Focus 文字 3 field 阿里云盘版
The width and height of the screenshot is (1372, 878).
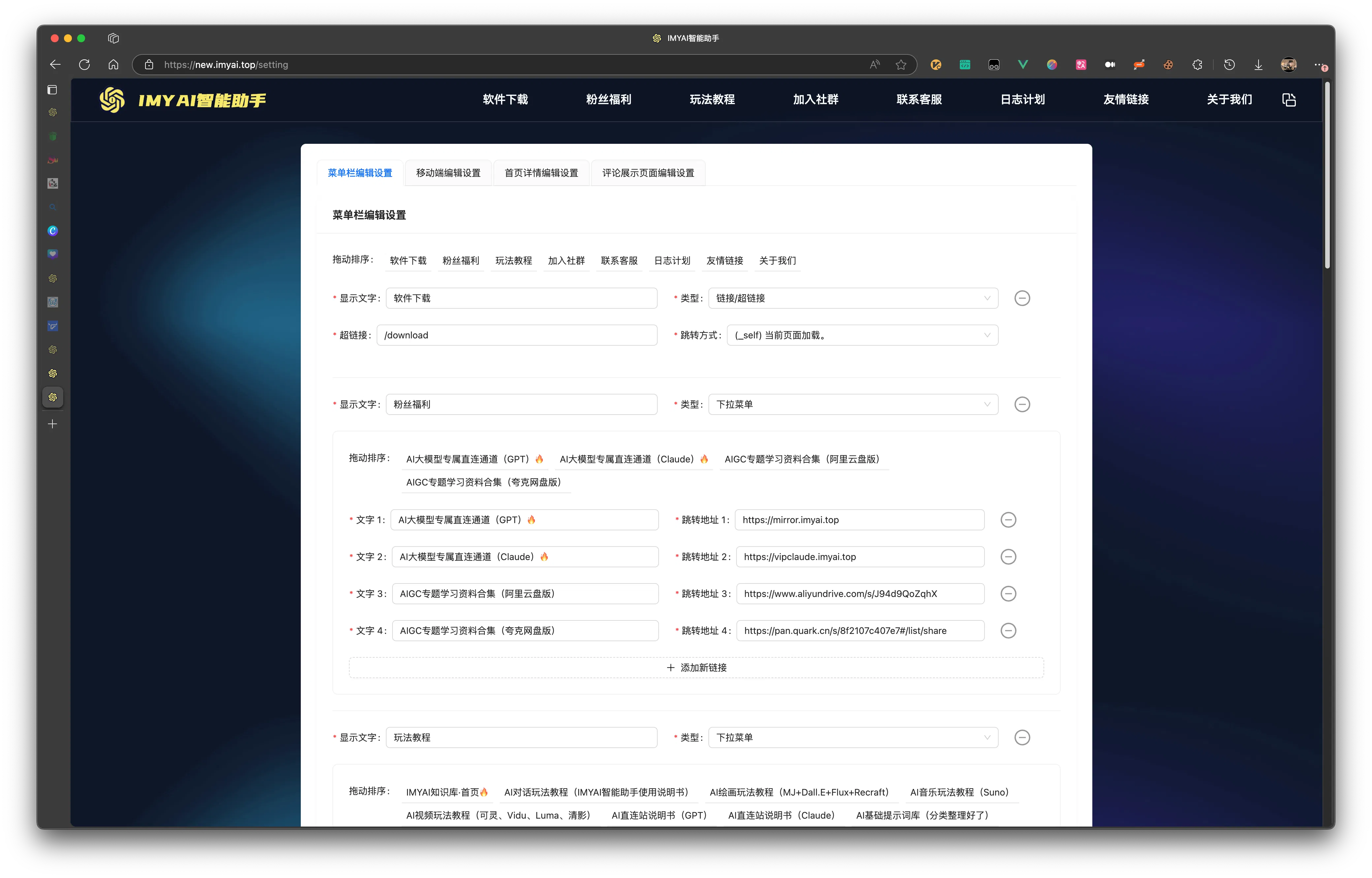coord(525,593)
